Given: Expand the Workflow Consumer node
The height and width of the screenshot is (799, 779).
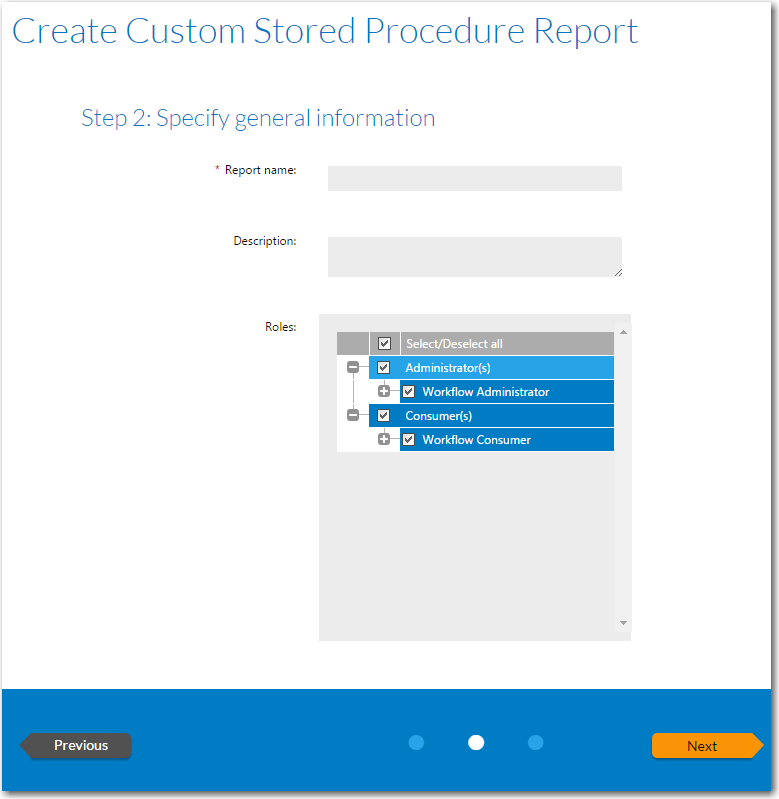Looking at the screenshot, I should tap(384, 440).
